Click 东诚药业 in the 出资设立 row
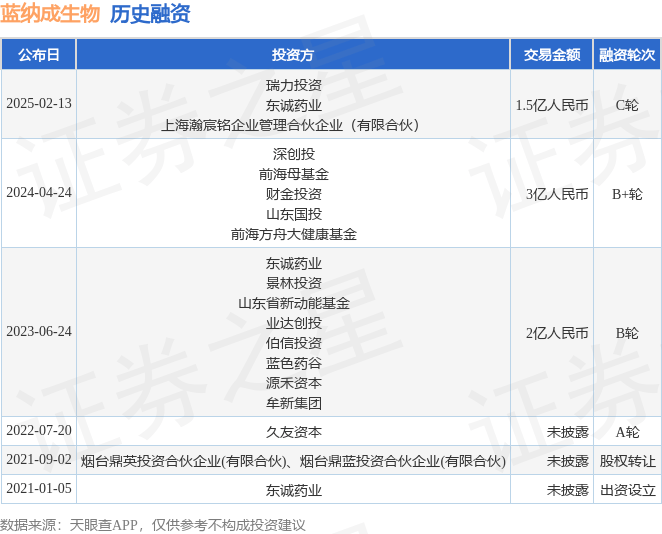Image resolution: width=662 pixels, height=534 pixels. point(293,491)
